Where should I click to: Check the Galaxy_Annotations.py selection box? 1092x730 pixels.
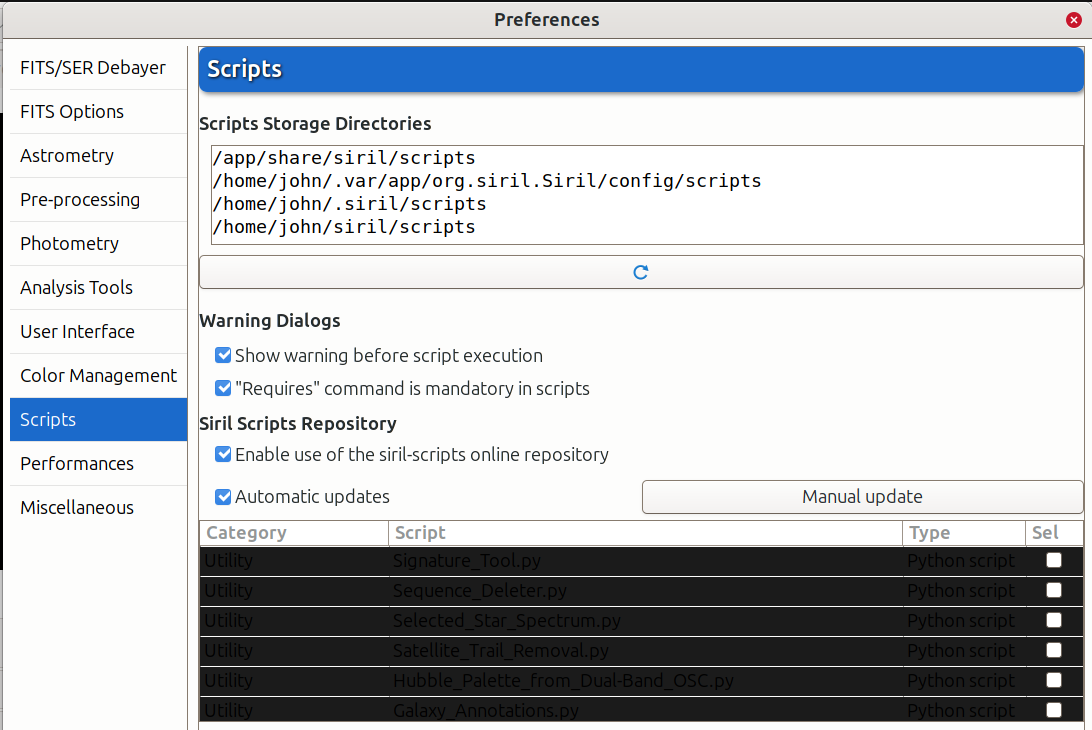click(x=1053, y=710)
